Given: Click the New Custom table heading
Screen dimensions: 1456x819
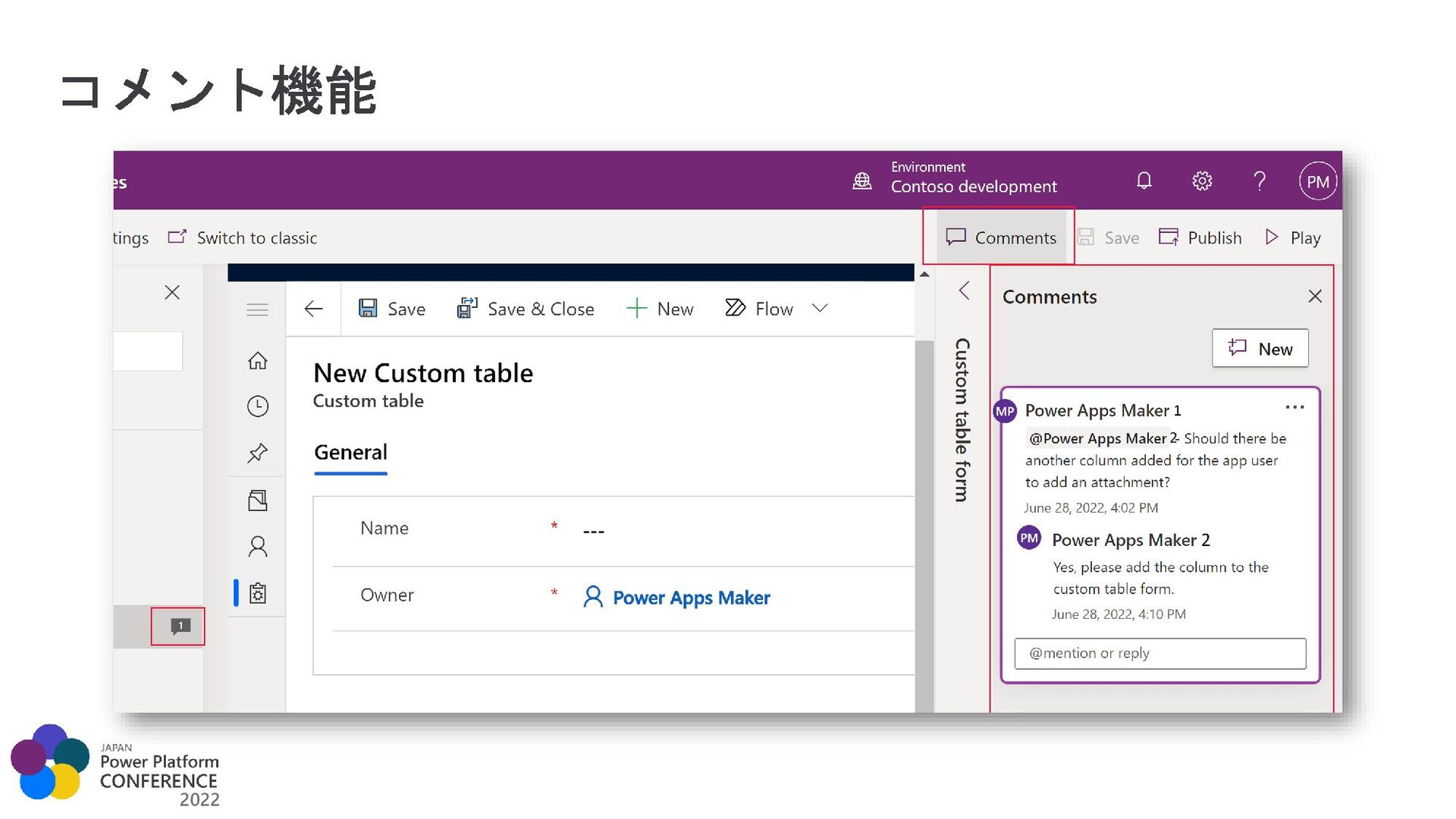Looking at the screenshot, I should click(423, 373).
